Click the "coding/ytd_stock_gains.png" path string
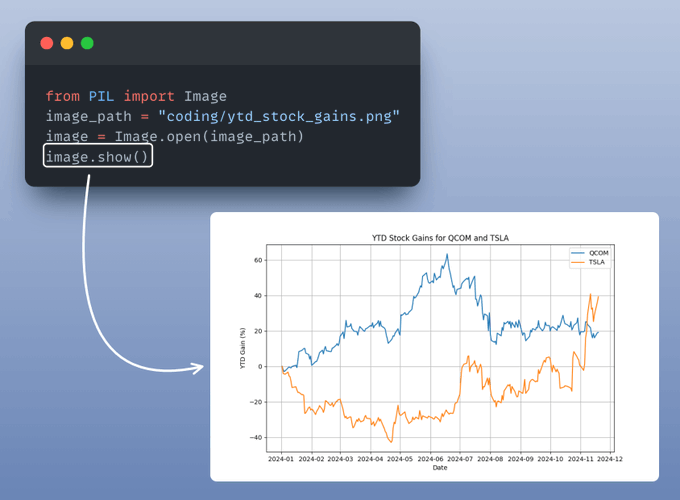 click(x=279, y=116)
